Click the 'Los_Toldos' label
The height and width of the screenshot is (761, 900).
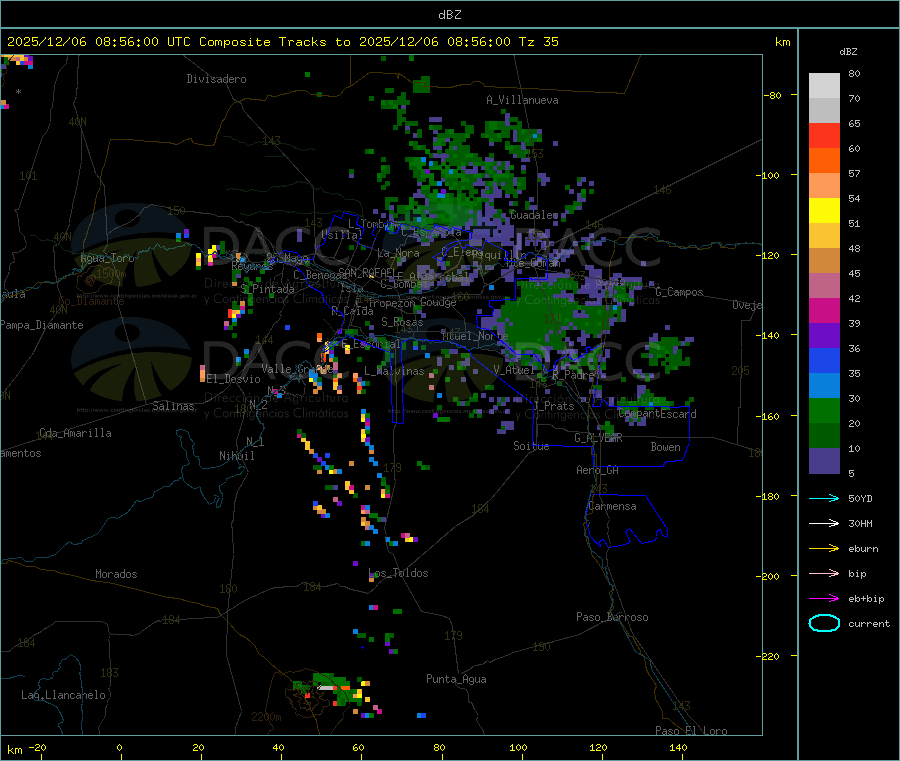[x=398, y=573]
